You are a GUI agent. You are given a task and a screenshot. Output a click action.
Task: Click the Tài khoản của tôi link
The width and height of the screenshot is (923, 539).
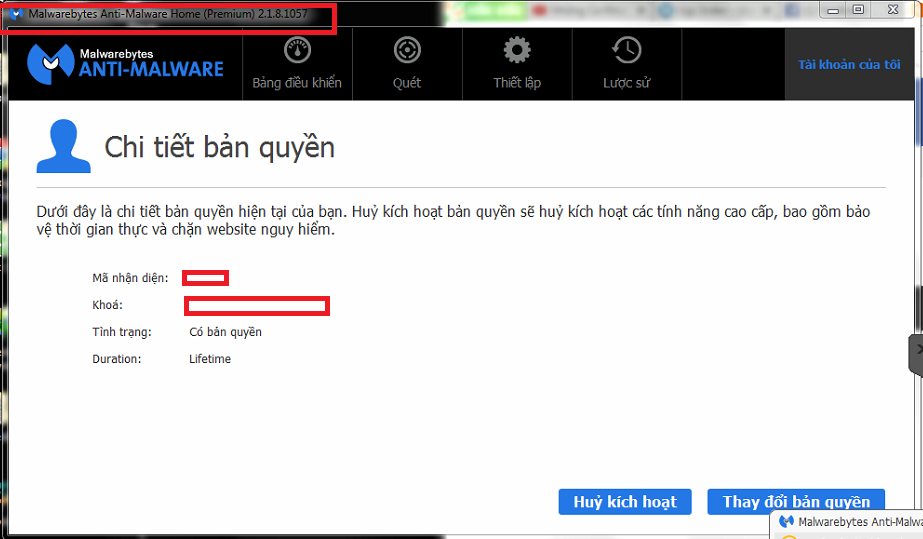click(x=849, y=65)
